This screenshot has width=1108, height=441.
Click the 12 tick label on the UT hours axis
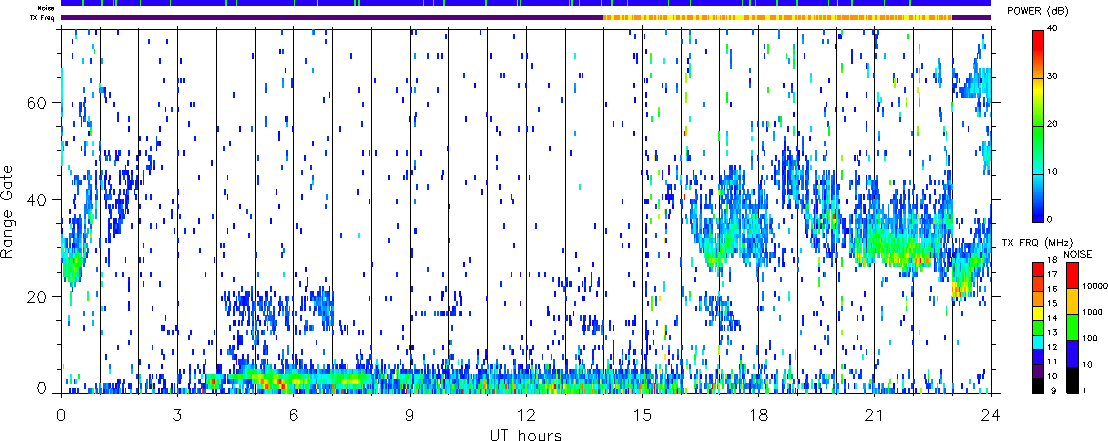pyautogui.click(x=526, y=414)
